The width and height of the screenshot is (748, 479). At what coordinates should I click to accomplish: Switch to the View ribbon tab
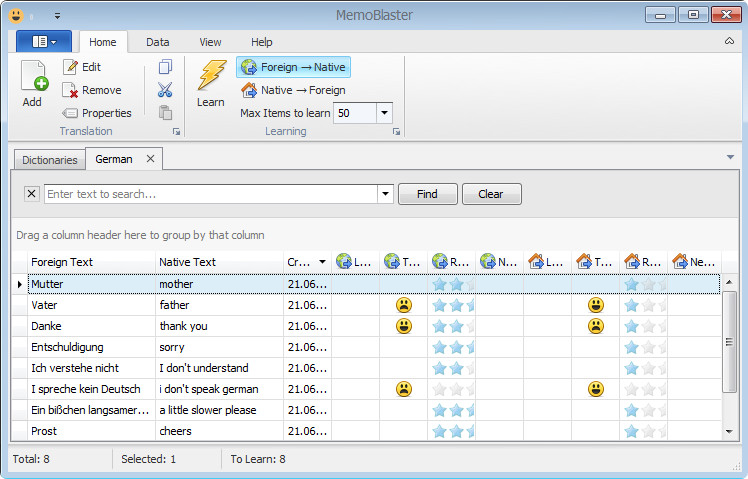[x=210, y=42]
